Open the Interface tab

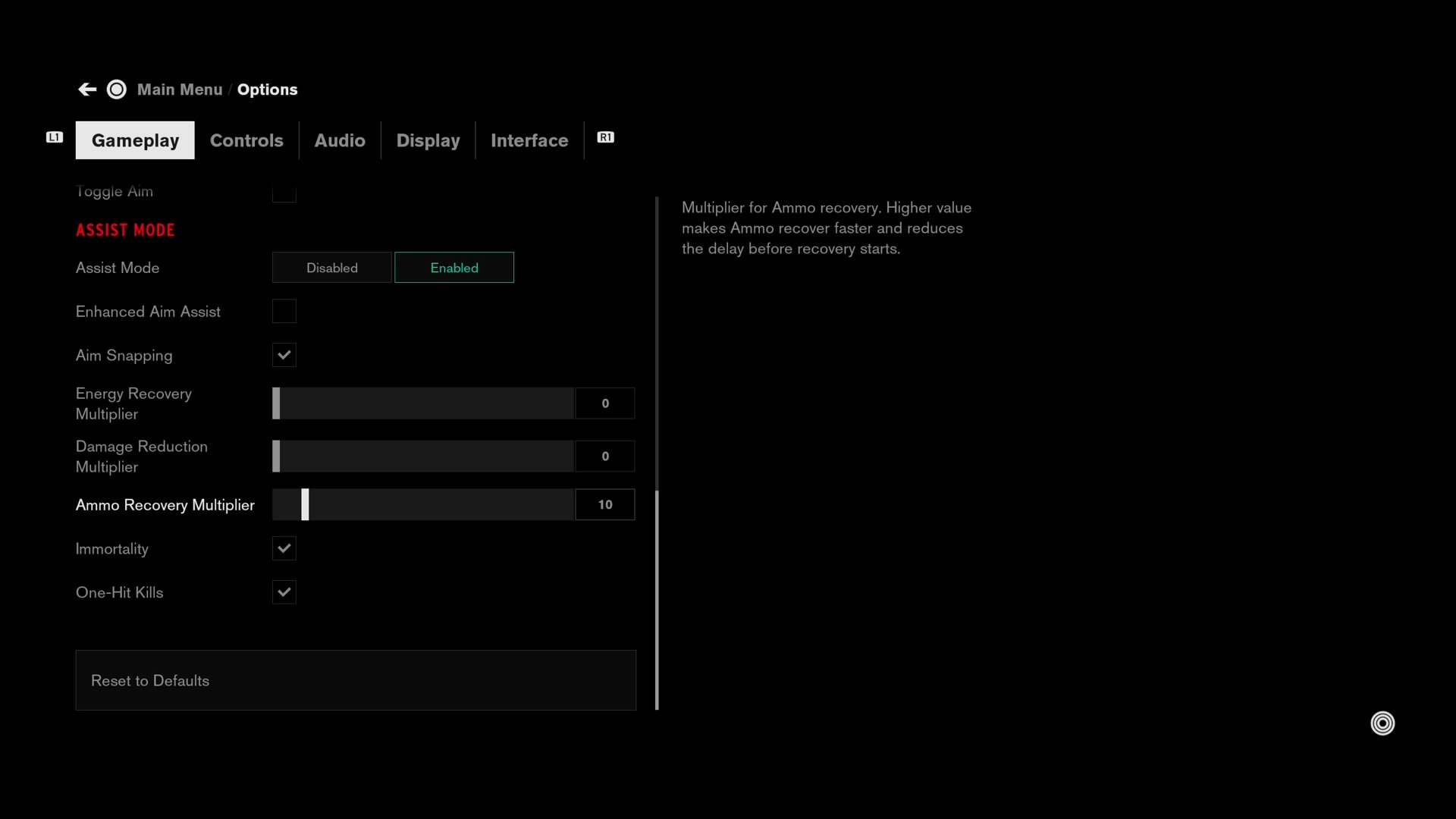529,141
